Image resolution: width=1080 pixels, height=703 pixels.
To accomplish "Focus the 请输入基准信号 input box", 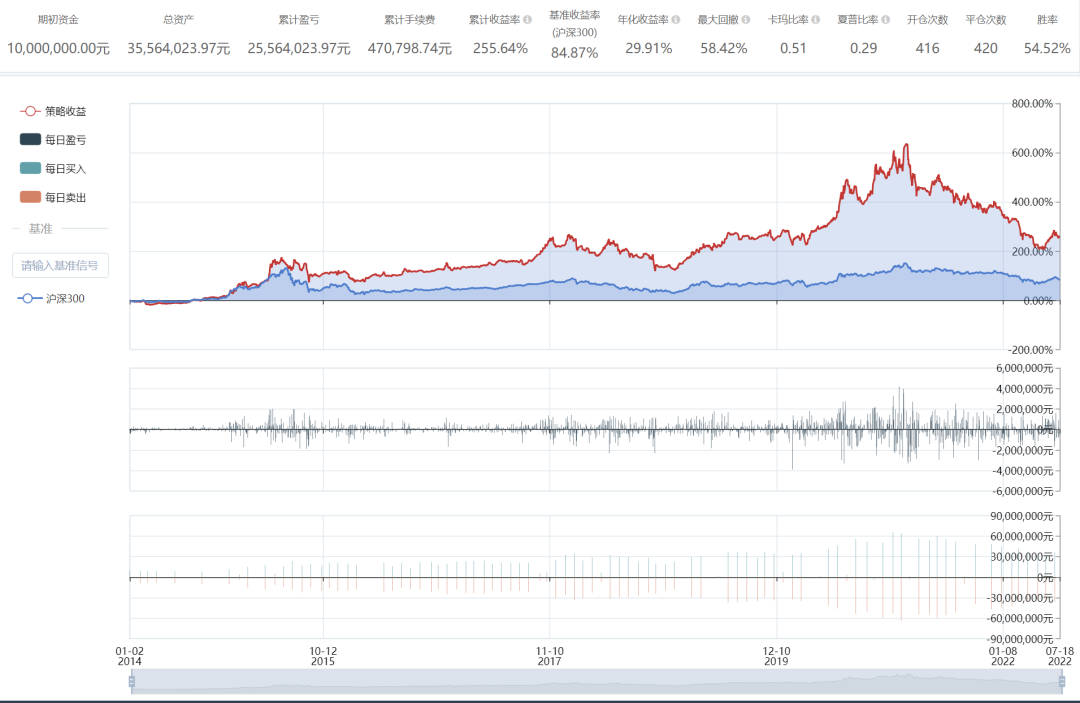I will click(60, 265).
